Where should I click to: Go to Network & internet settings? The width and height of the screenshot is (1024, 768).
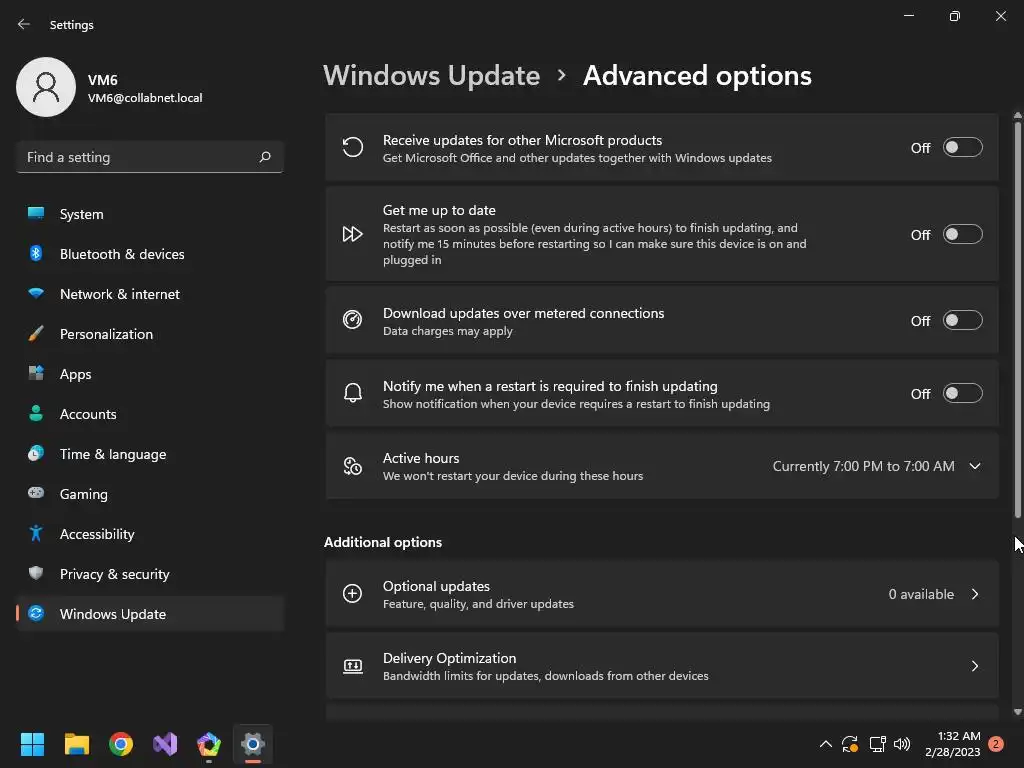[x=150, y=294]
